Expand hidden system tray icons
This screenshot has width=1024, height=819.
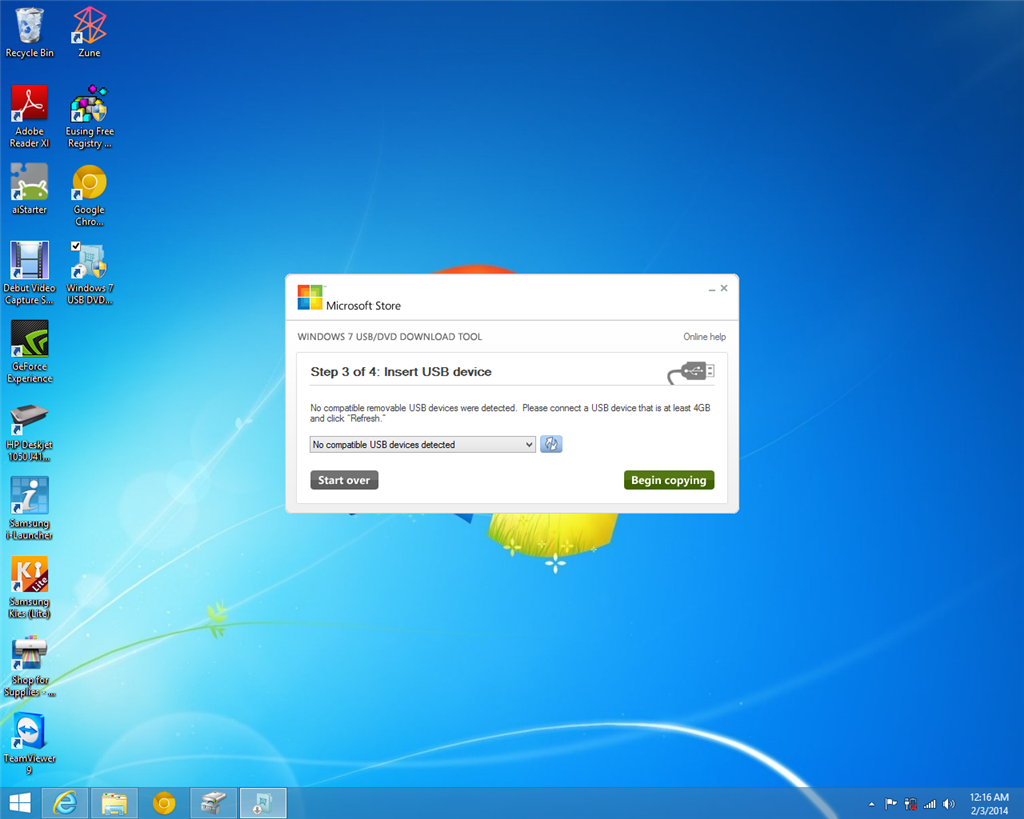pyautogui.click(x=871, y=803)
